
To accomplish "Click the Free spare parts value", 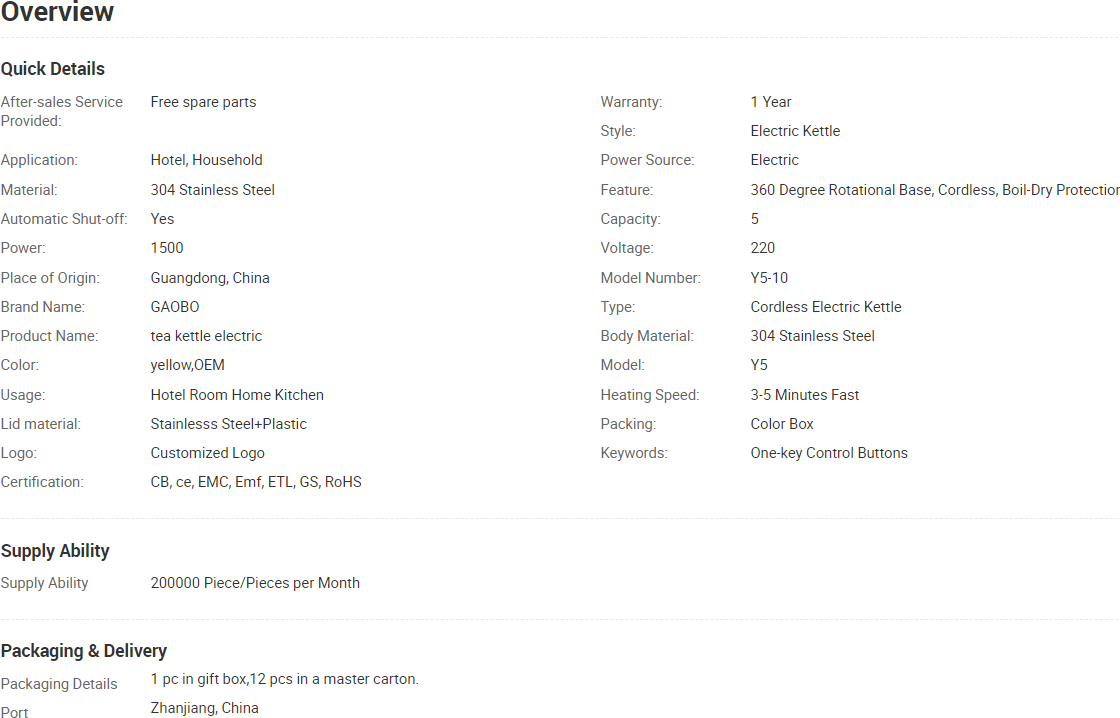I will 203,102.
